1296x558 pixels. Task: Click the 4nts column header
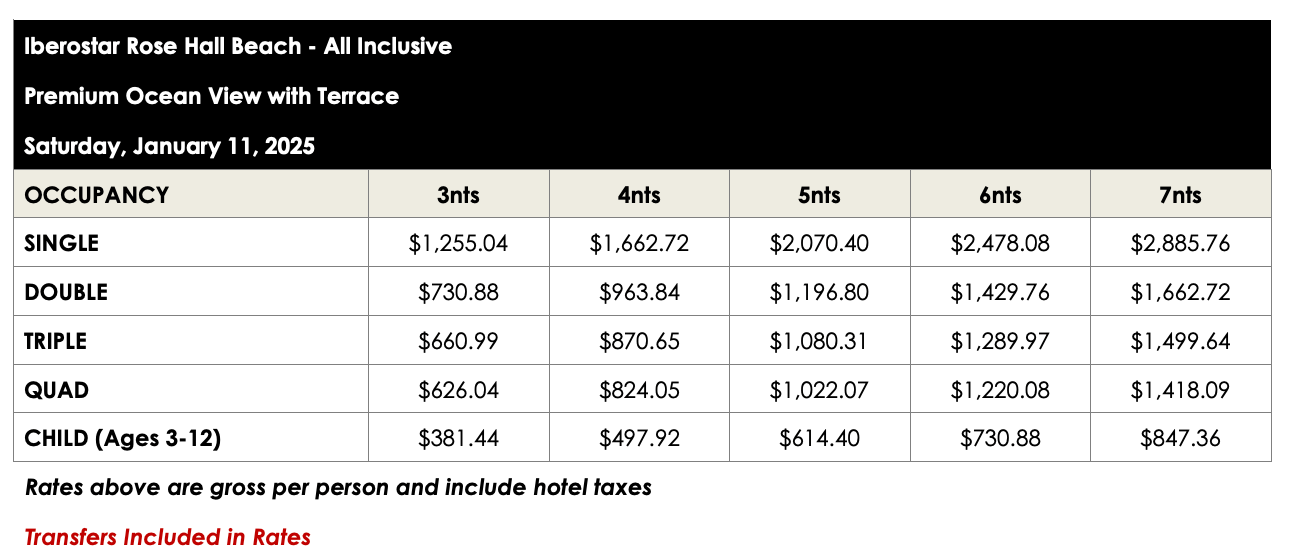pyautogui.click(x=639, y=194)
